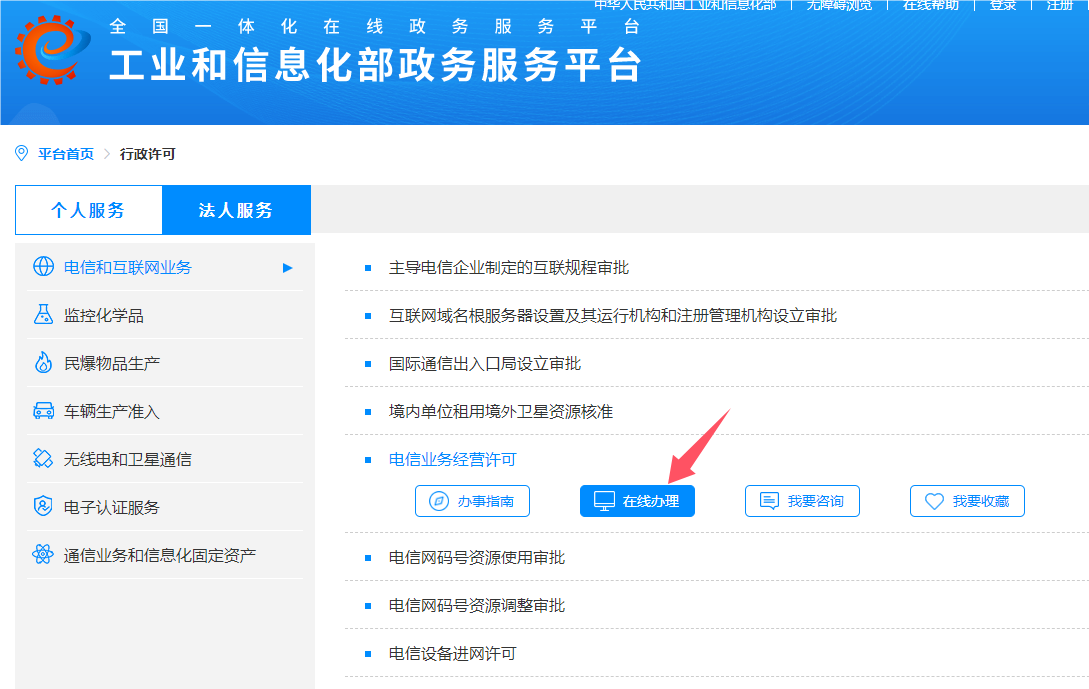Open 电信网码号资源调整审批
This screenshot has height=689, width=1089.
(477, 605)
